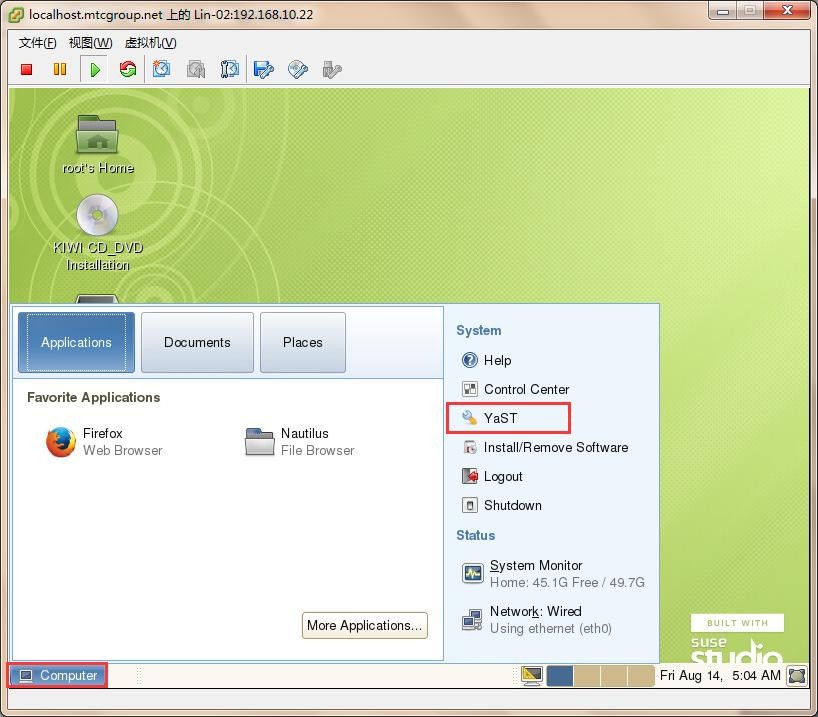Take a snapshot of the VM

pos(162,69)
